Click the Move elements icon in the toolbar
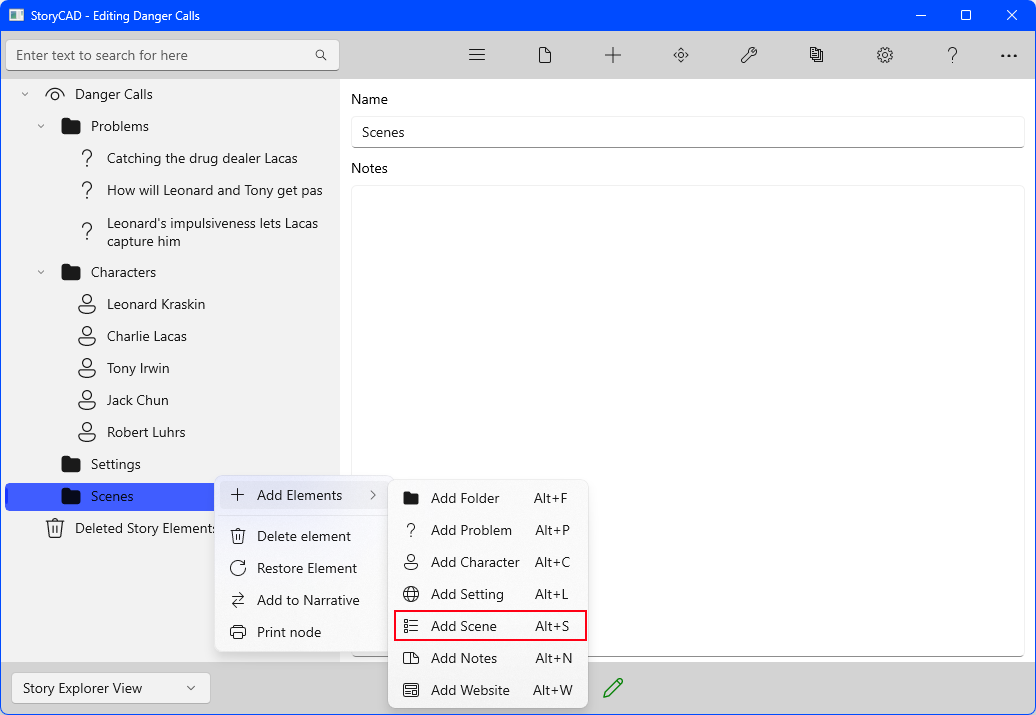The width and height of the screenshot is (1036, 715). [x=681, y=55]
